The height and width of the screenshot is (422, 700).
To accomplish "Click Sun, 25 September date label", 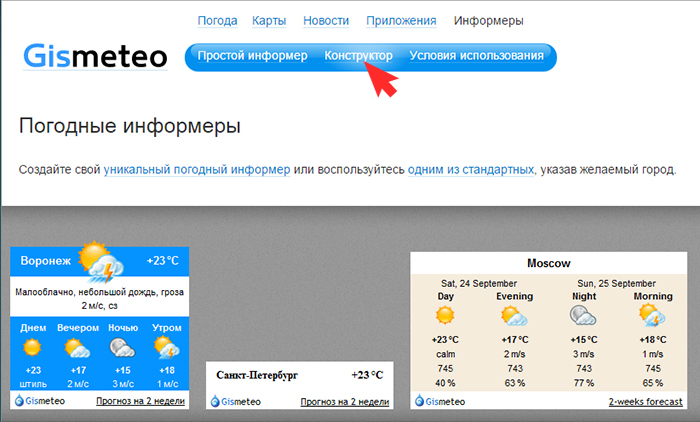I will [616, 284].
